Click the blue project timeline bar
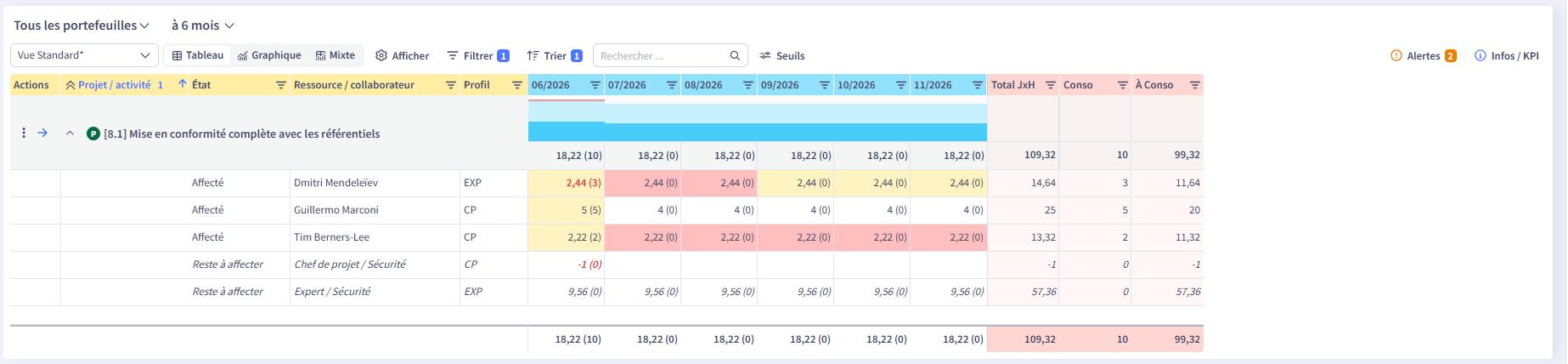This screenshot has height=364, width=1568. tap(758, 132)
